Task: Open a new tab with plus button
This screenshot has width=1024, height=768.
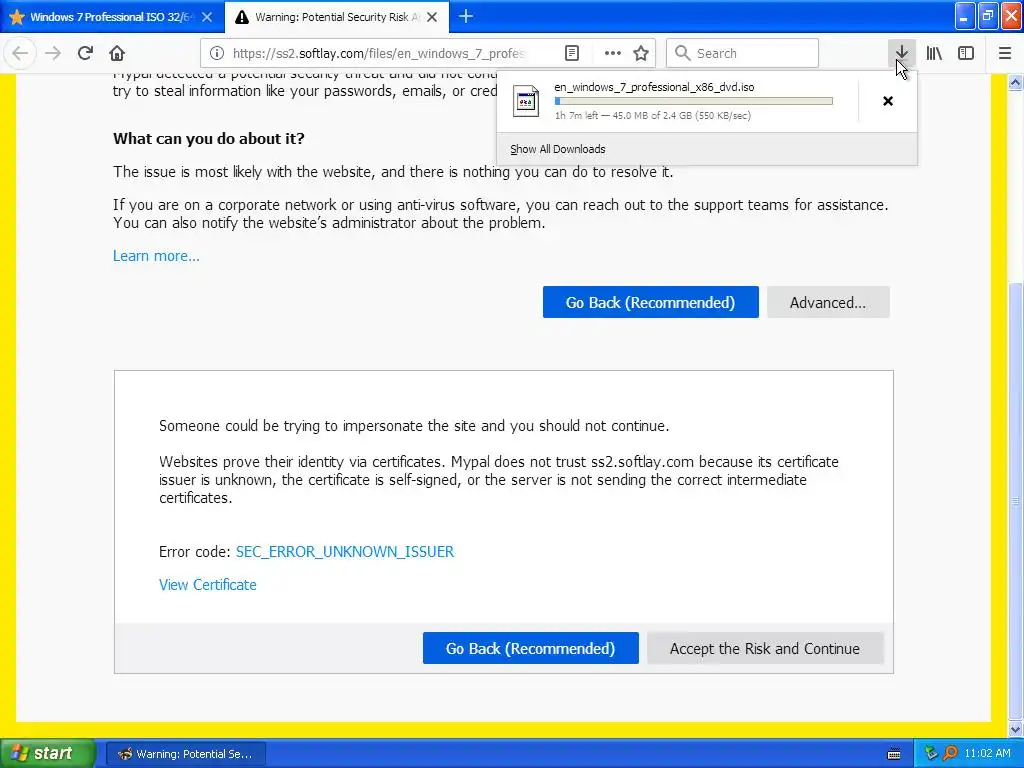Action: point(466,16)
